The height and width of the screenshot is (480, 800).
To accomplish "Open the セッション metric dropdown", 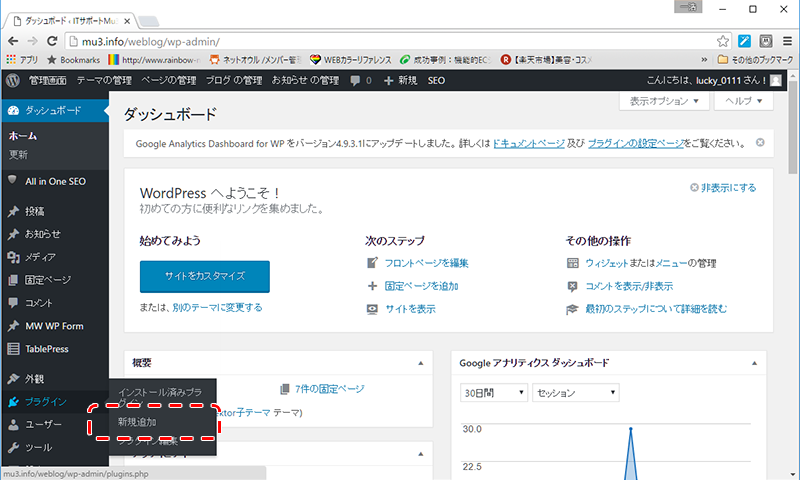I will 576,393.
